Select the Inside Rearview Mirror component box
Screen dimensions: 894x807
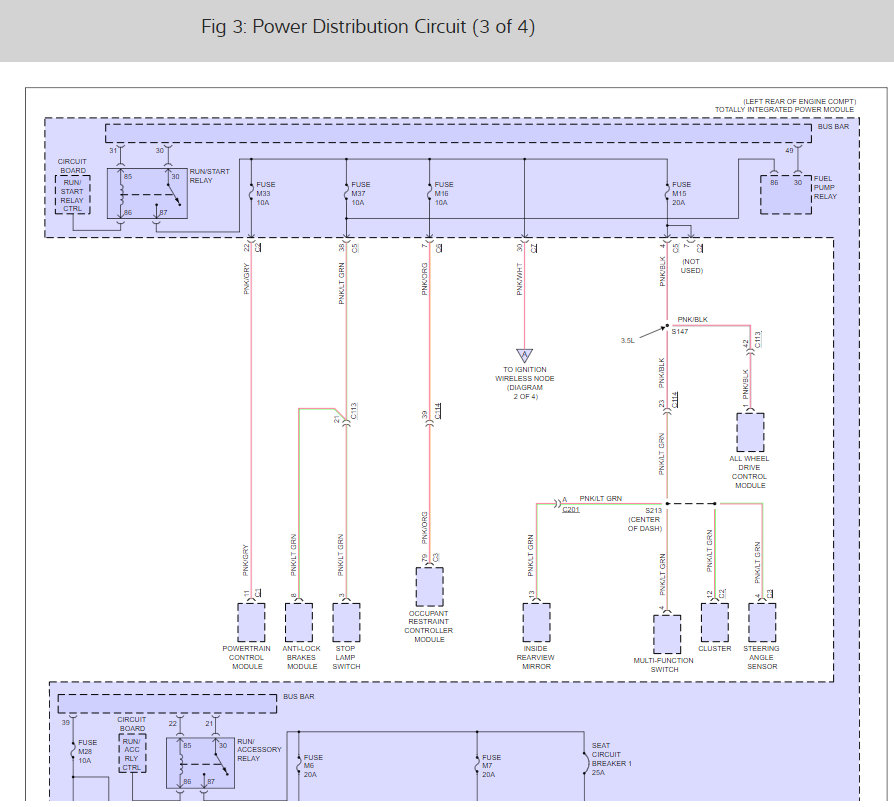click(x=537, y=622)
